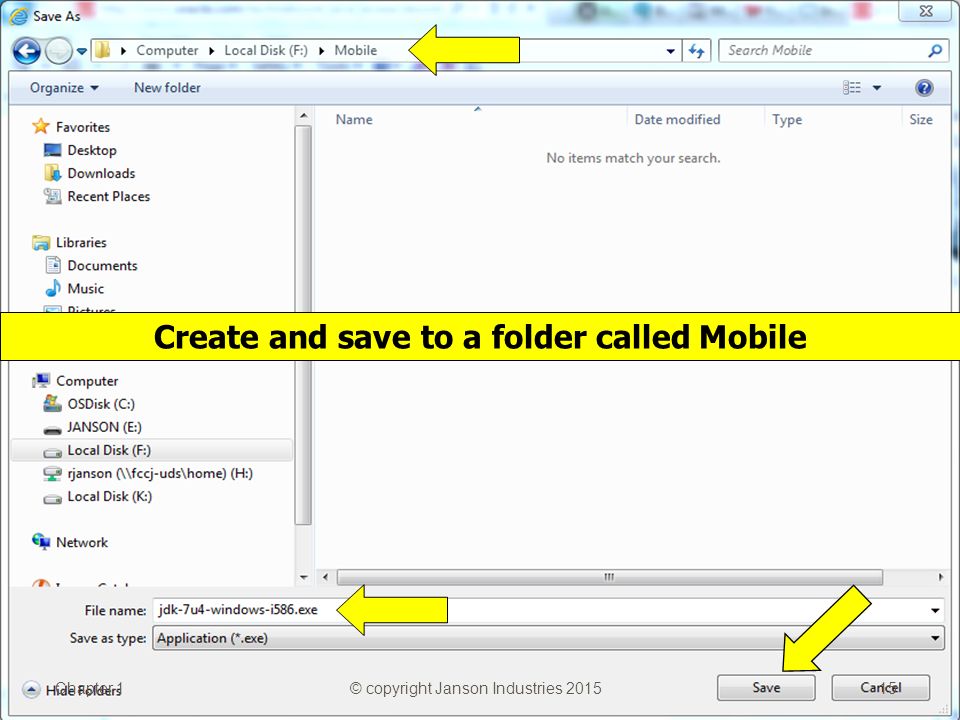
Task: Select Mobile in the address breadcrumb
Action: pyautogui.click(x=355, y=50)
